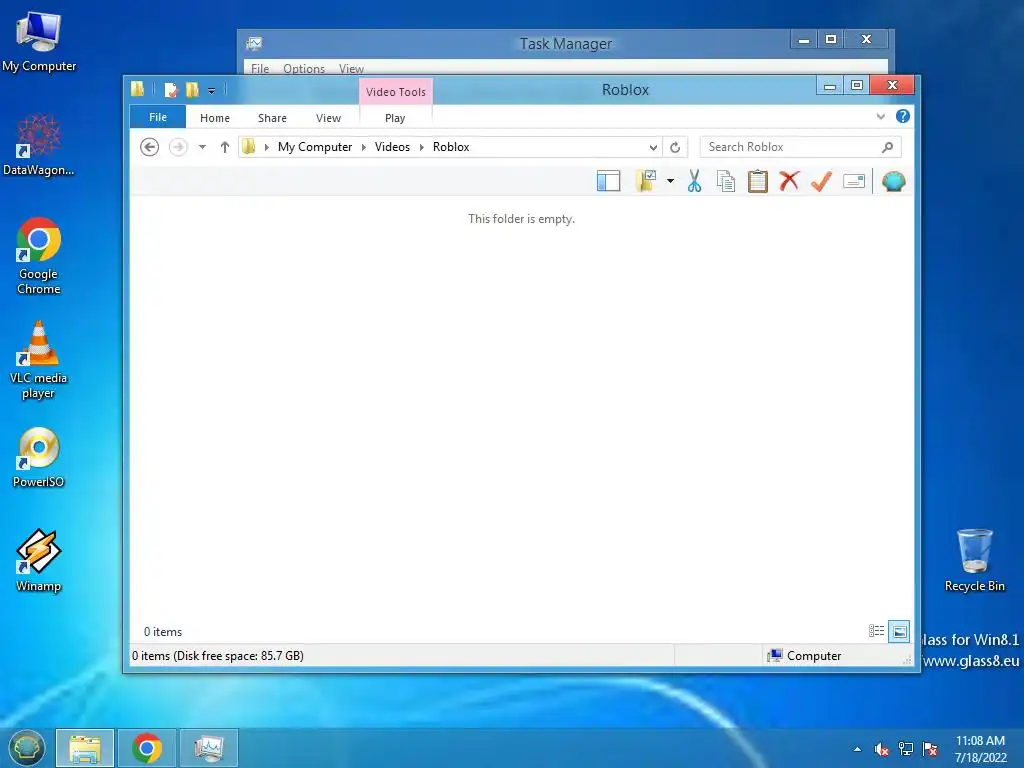
Task: Click the Paste clipboard icon
Action: click(758, 181)
